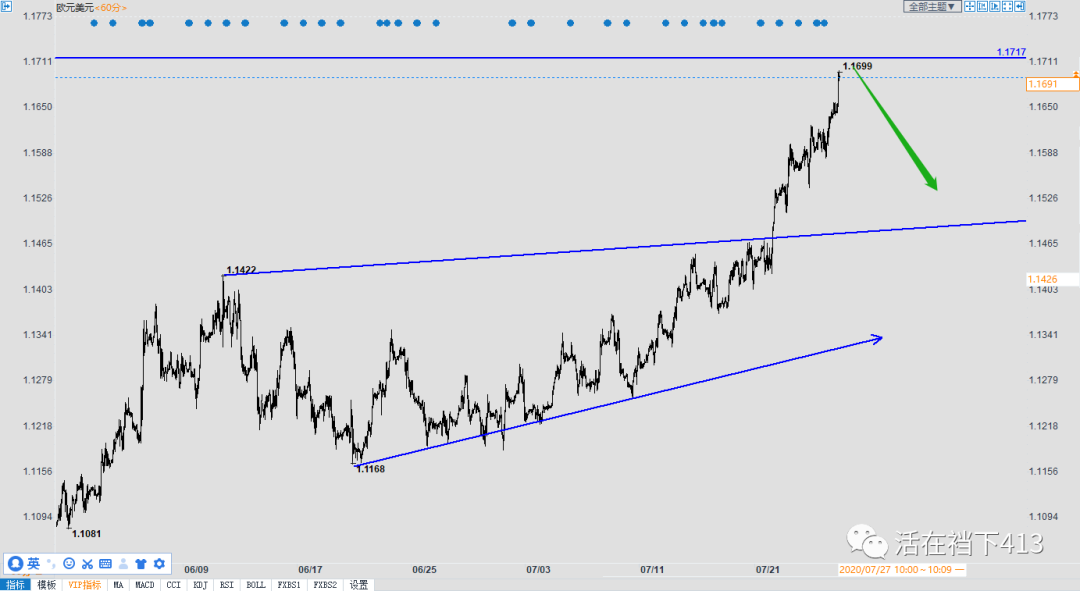Click the panel toggle icon beside 欧元美元 title
The height and width of the screenshot is (591, 1080).
click(6, 6)
